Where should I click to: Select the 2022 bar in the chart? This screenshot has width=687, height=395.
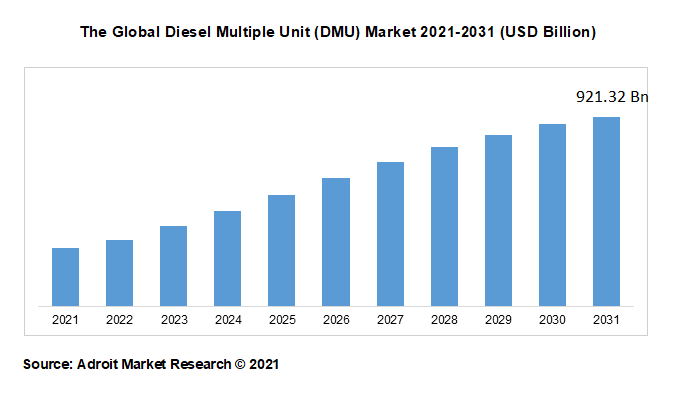pyautogui.click(x=119, y=273)
